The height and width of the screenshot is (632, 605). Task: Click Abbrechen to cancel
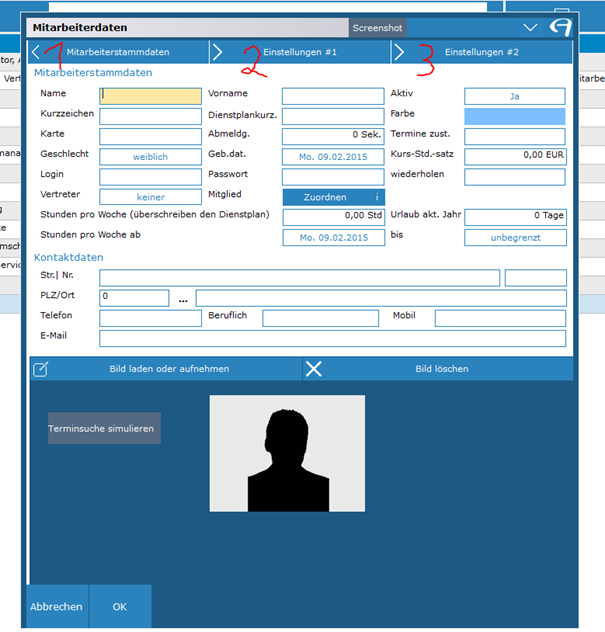[x=56, y=607]
